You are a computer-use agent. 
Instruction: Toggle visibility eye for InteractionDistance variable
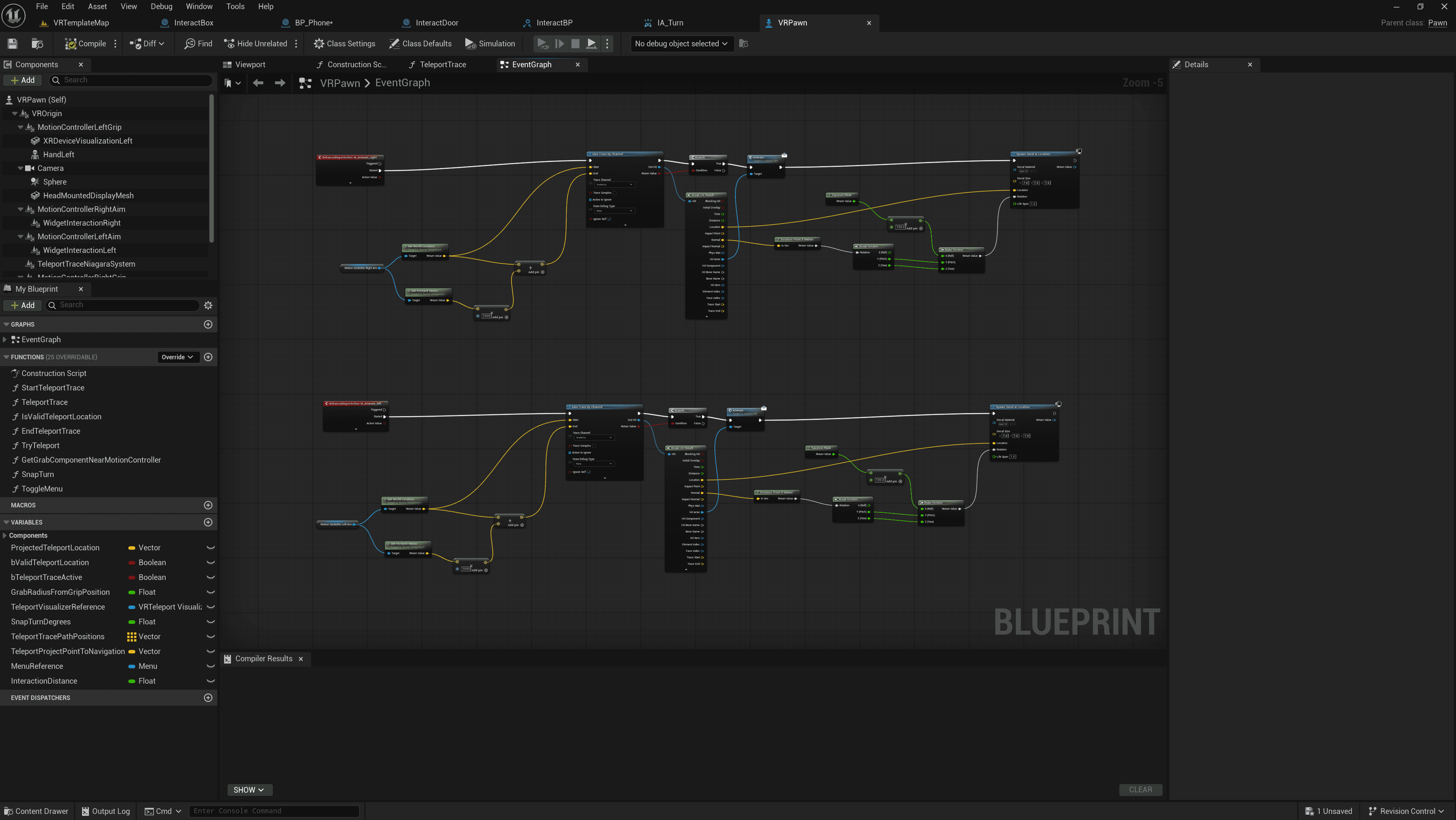point(211,681)
